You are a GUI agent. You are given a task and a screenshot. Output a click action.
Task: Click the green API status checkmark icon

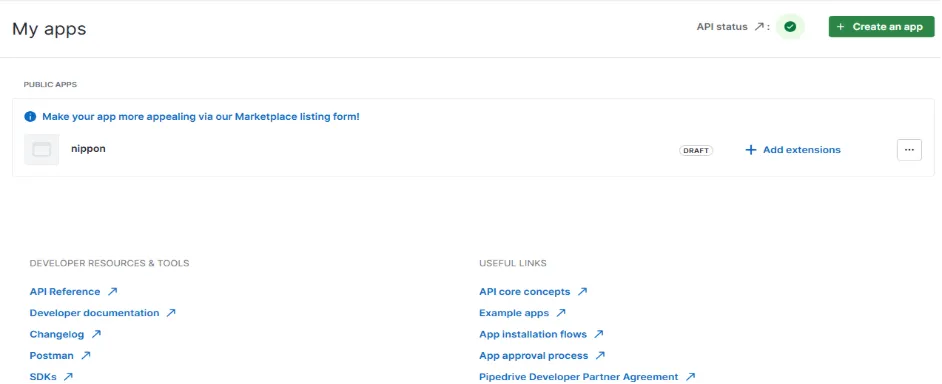click(790, 26)
